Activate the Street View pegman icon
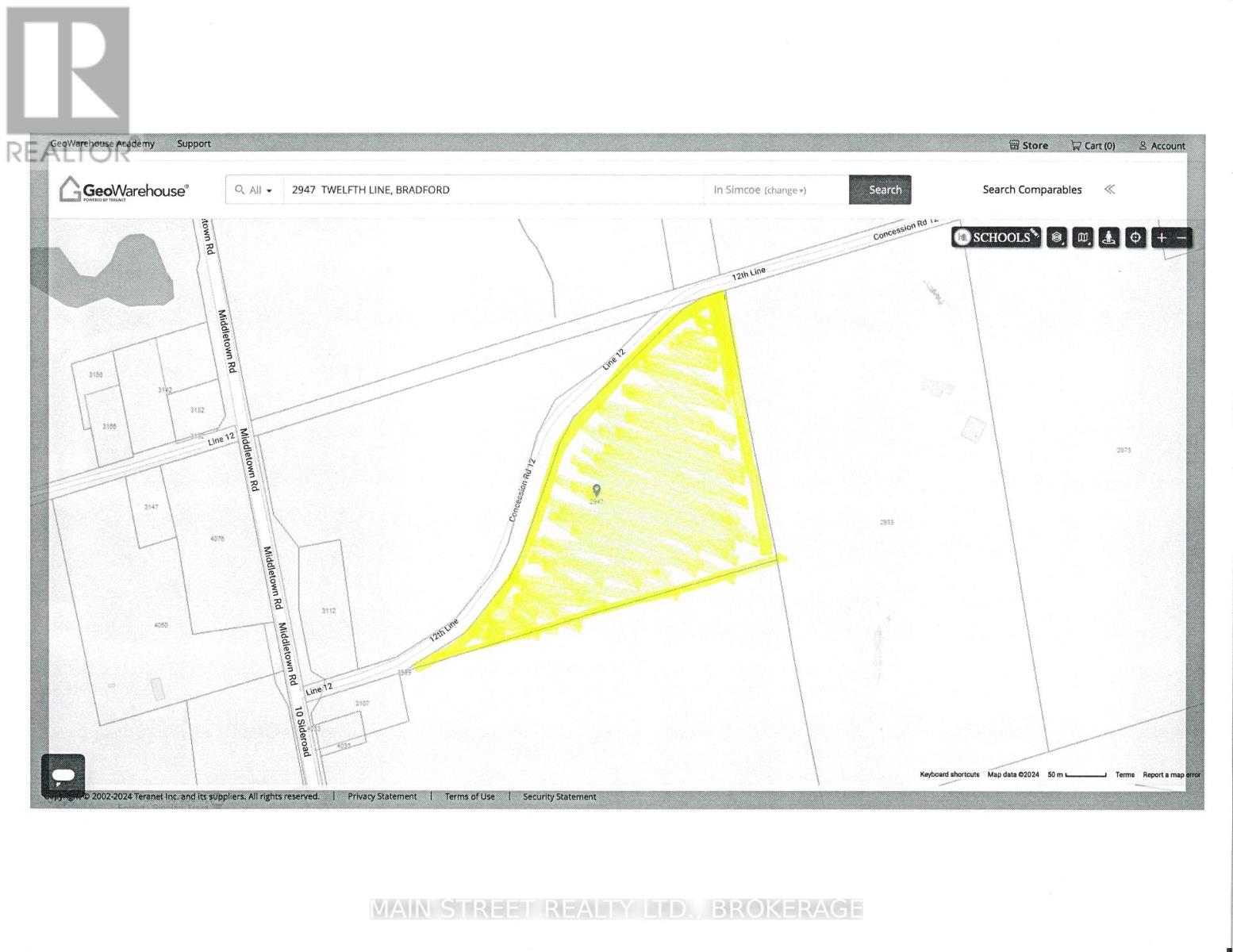Screen dimensions: 1233x952 [x=1109, y=237]
